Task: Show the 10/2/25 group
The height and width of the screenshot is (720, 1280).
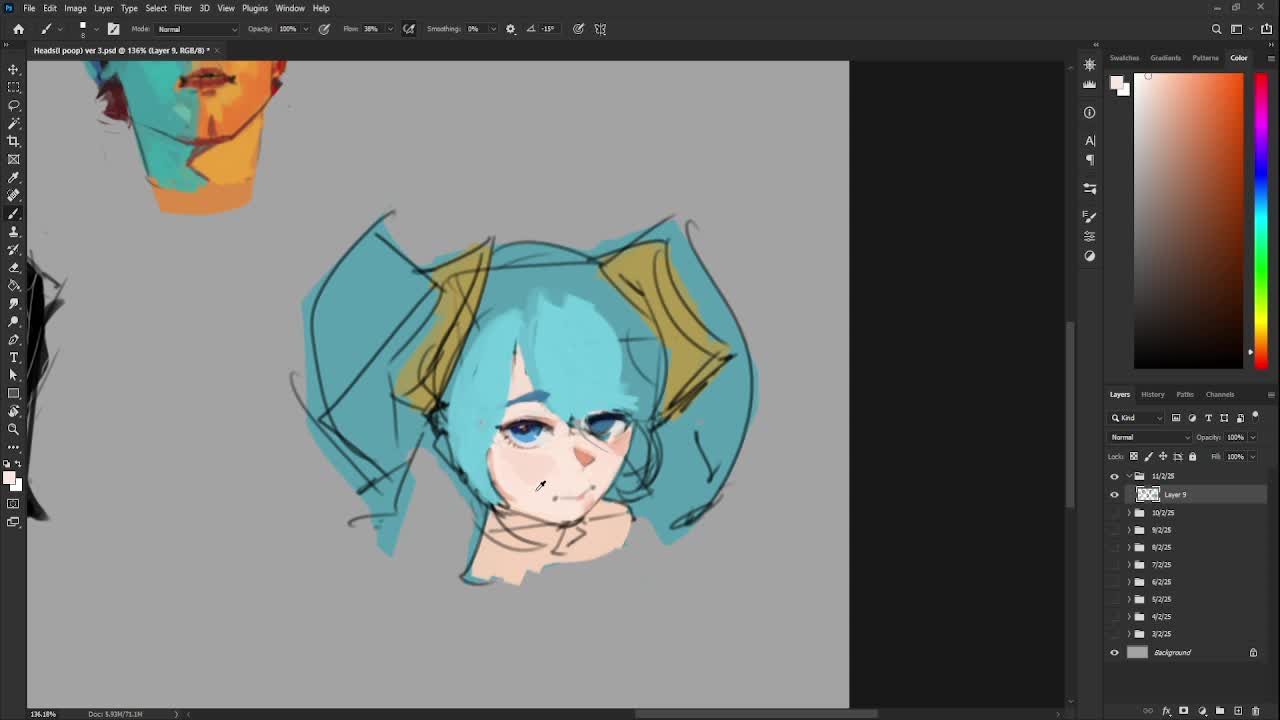Action: pyautogui.click(x=1114, y=512)
